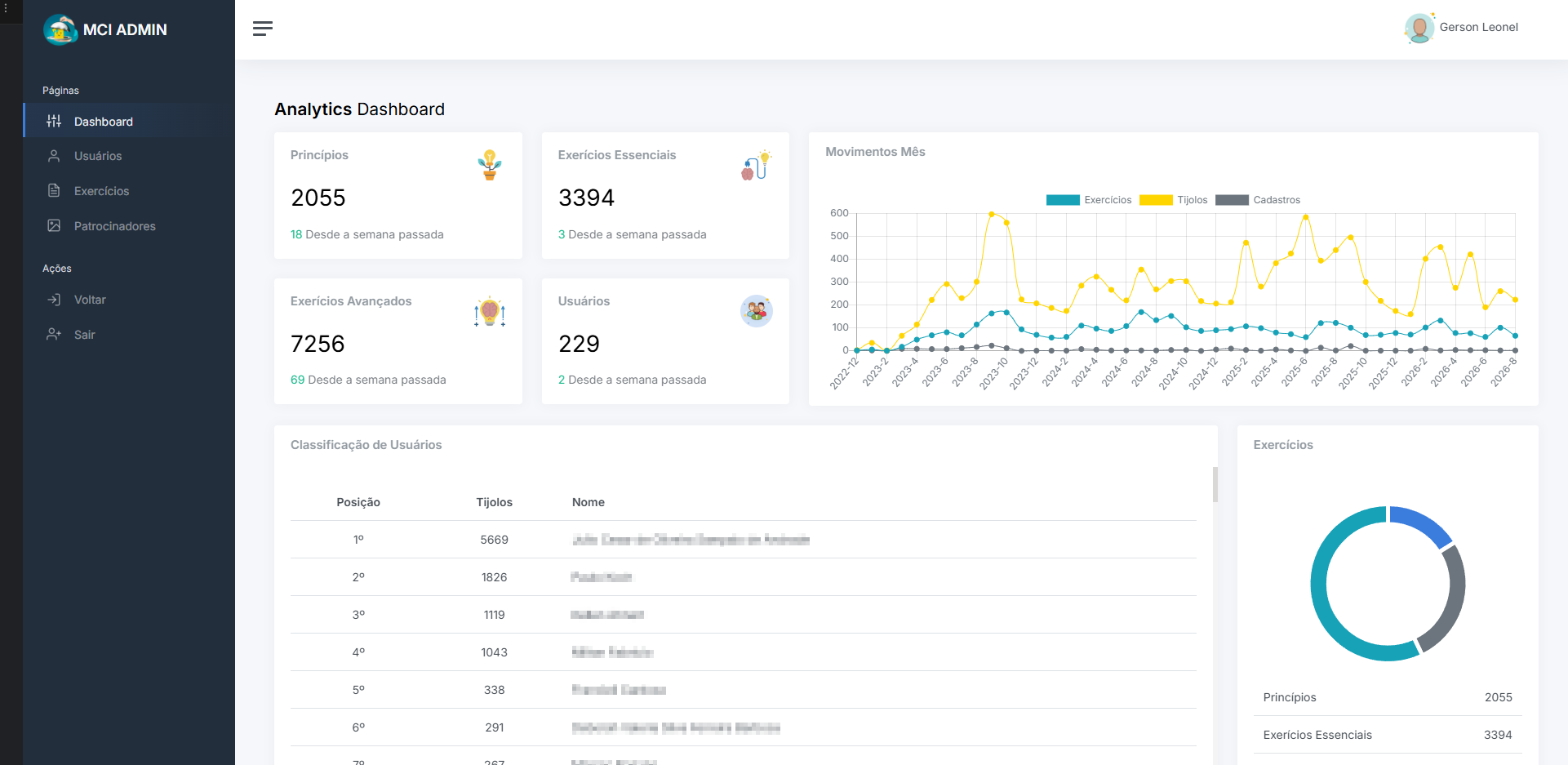Select the 1043 tijolos cell

(495, 652)
